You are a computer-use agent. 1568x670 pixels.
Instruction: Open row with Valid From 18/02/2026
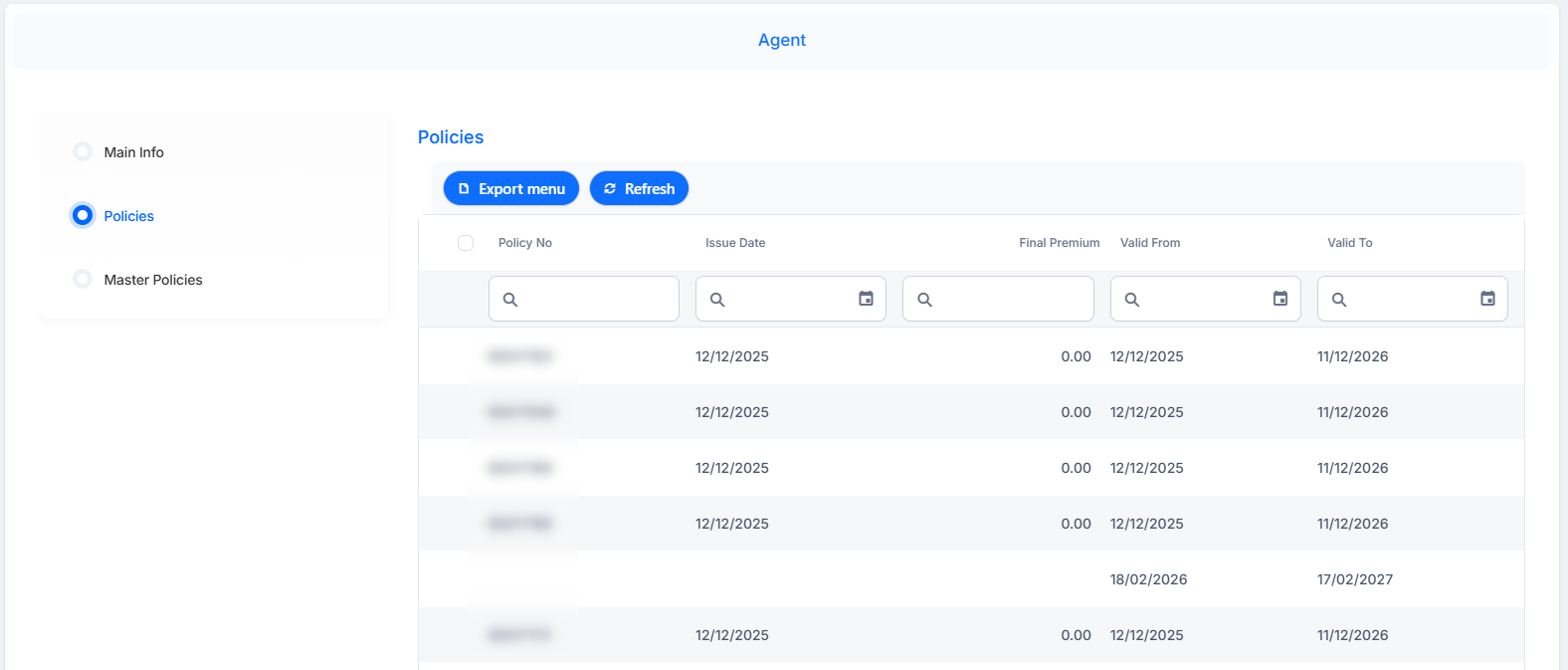click(971, 579)
